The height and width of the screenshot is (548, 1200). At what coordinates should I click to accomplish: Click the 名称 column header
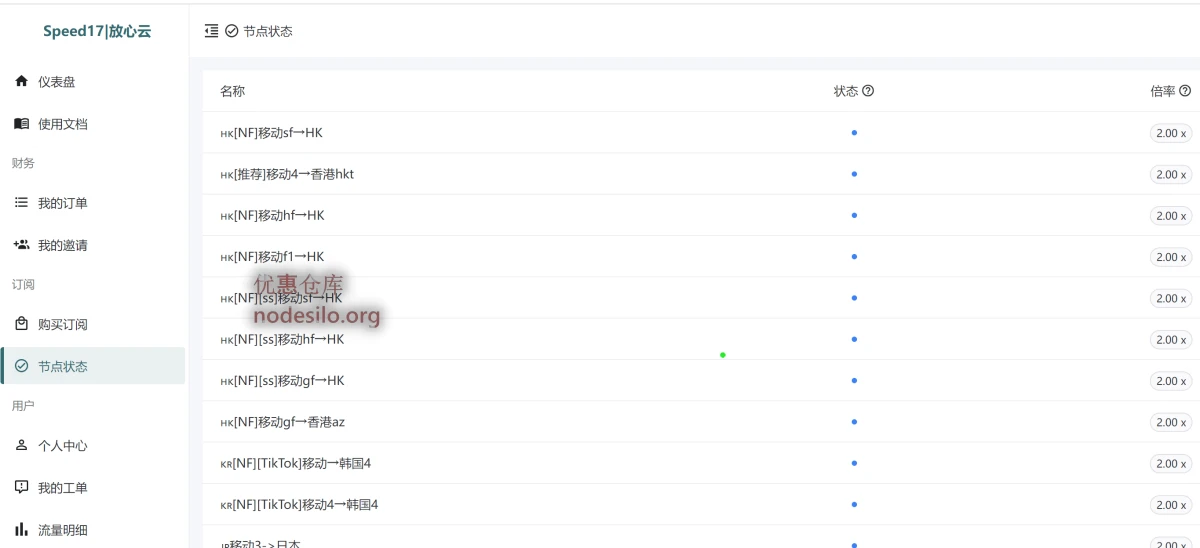pyautogui.click(x=232, y=91)
